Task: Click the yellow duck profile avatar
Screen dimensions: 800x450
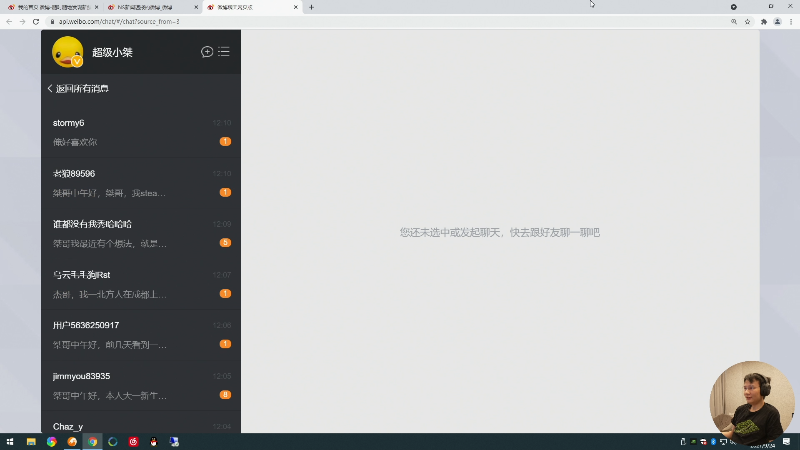Action: [67, 52]
